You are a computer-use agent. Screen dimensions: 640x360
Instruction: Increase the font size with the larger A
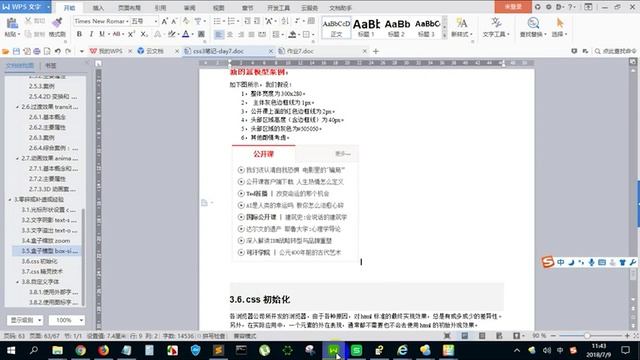[x=164, y=21]
